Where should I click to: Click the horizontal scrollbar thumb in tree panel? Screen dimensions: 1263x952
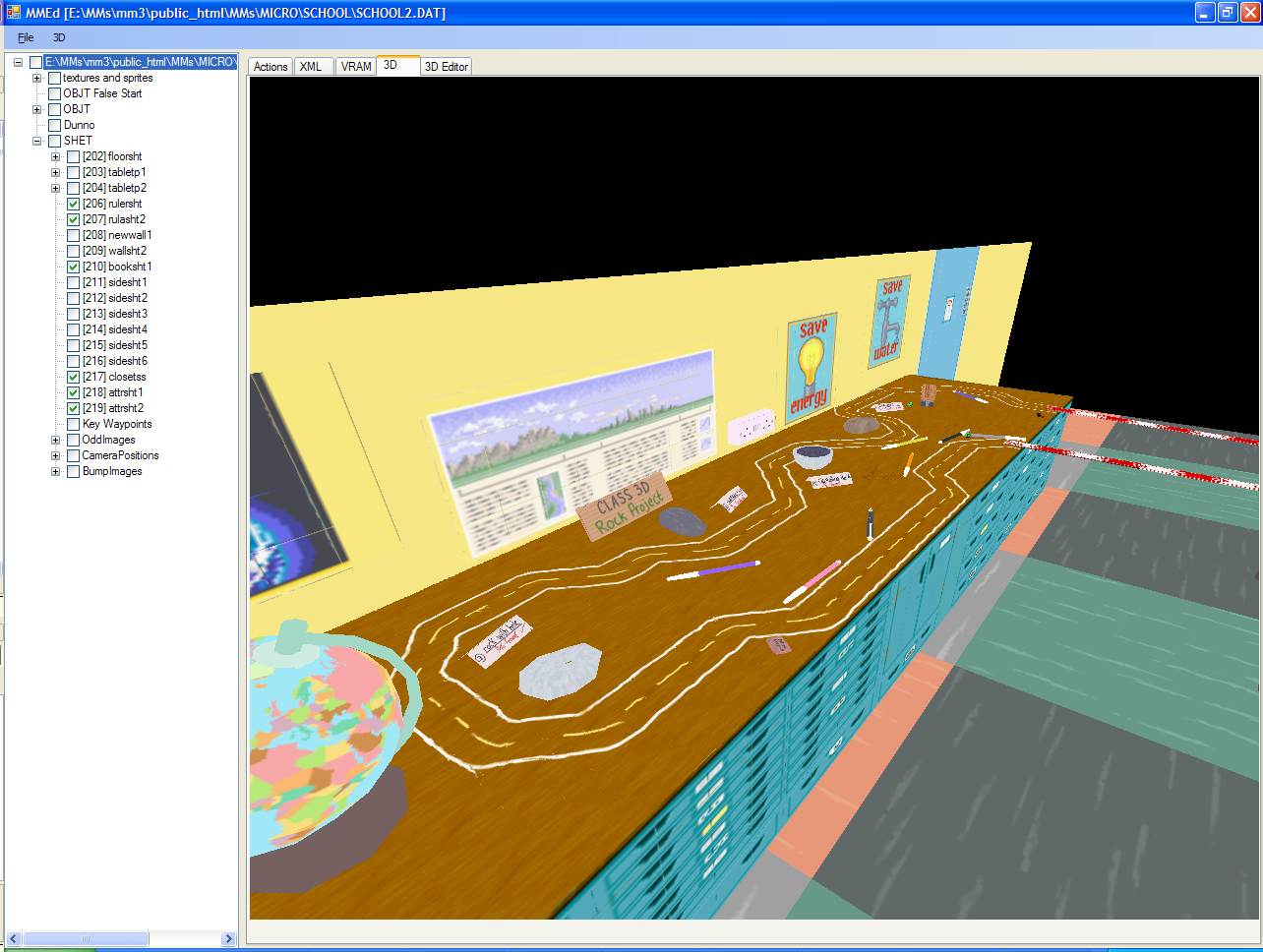pyautogui.click(x=86, y=939)
